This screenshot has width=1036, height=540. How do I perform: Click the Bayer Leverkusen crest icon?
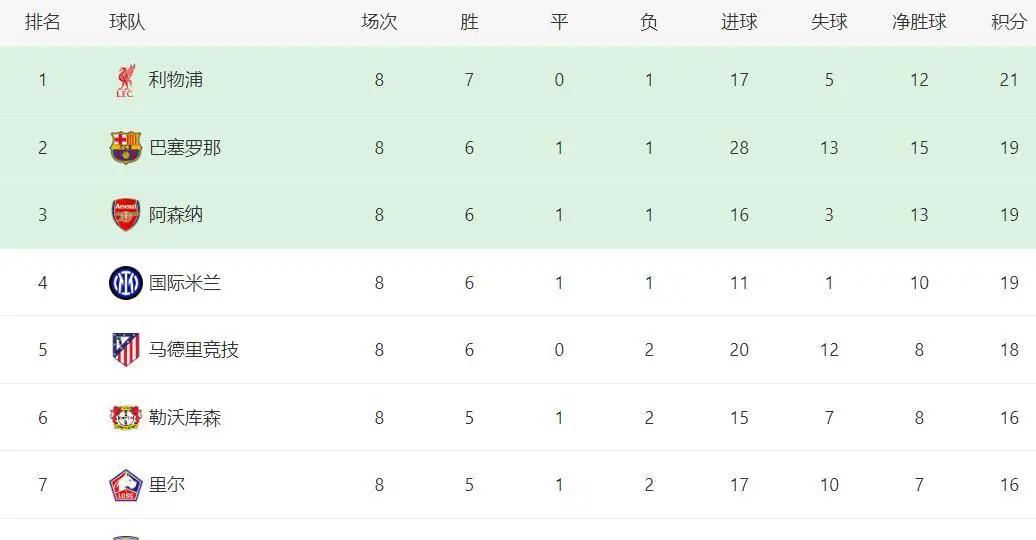125,418
